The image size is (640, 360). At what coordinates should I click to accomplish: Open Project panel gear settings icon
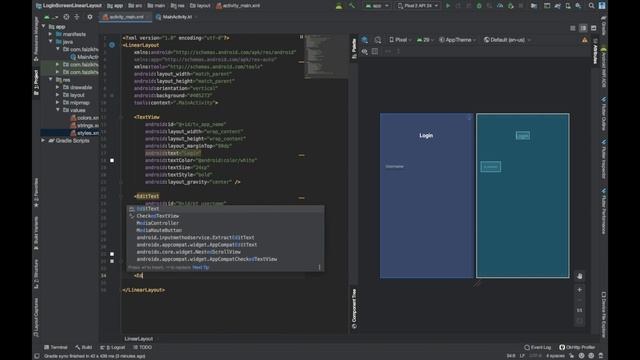click(90, 17)
